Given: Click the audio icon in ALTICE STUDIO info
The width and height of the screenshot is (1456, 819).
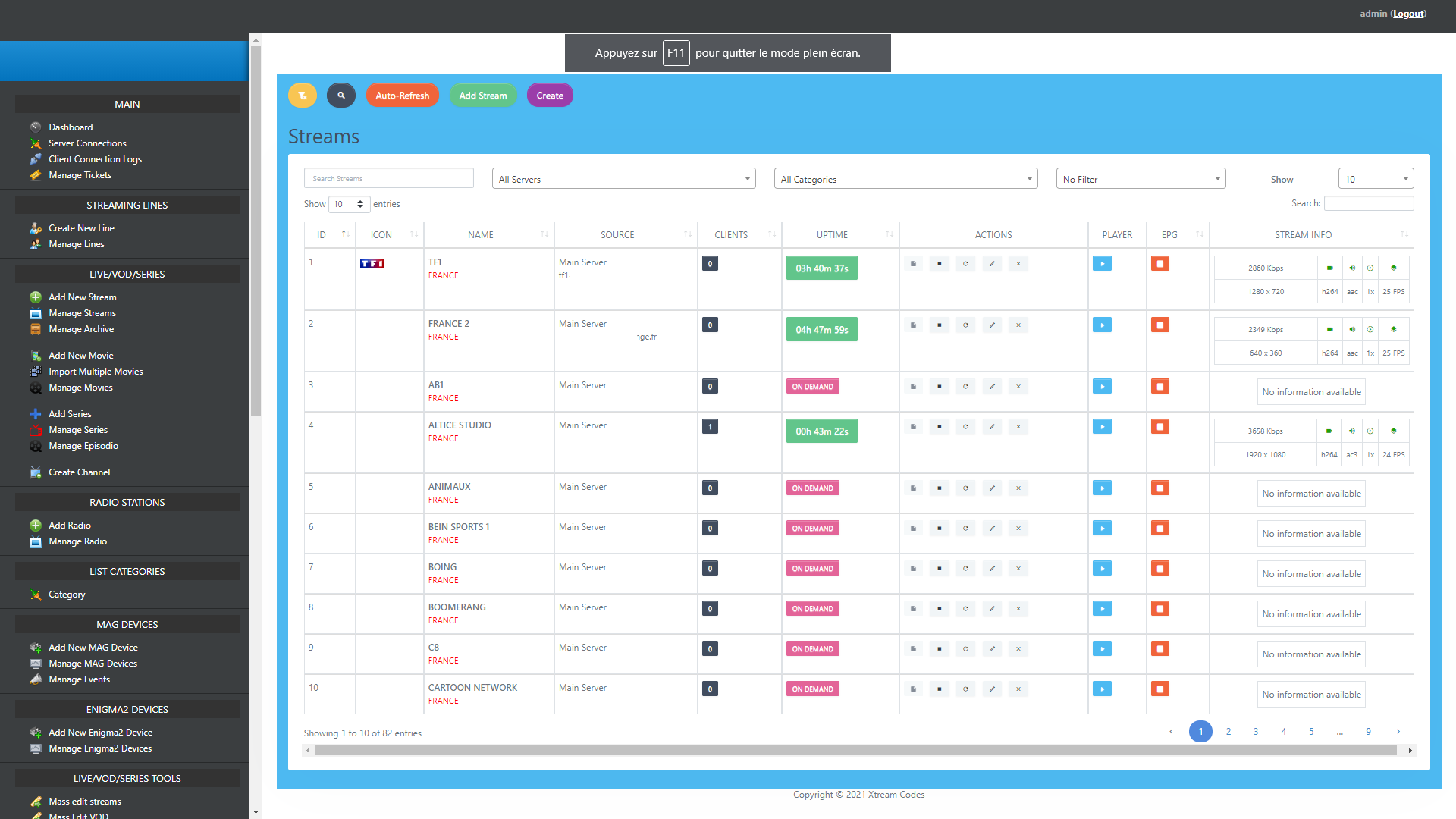Looking at the screenshot, I should (1352, 431).
